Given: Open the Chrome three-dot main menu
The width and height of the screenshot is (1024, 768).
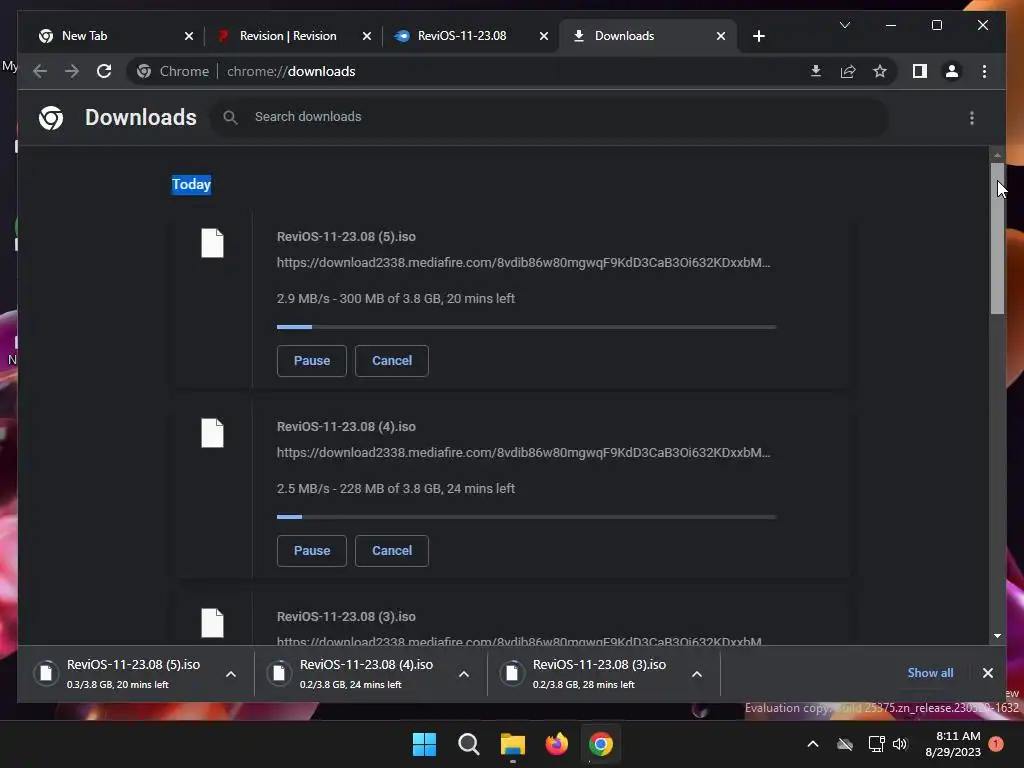Looking at the screenshot, I should pyautogui.click(x=984, y=71).
